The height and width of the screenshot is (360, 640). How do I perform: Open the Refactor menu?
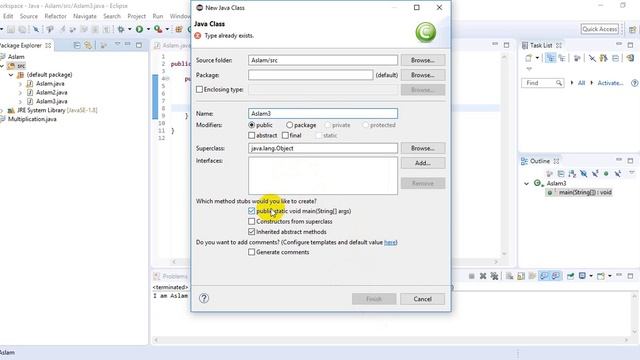pyautogui.click(x=55, y=16)
